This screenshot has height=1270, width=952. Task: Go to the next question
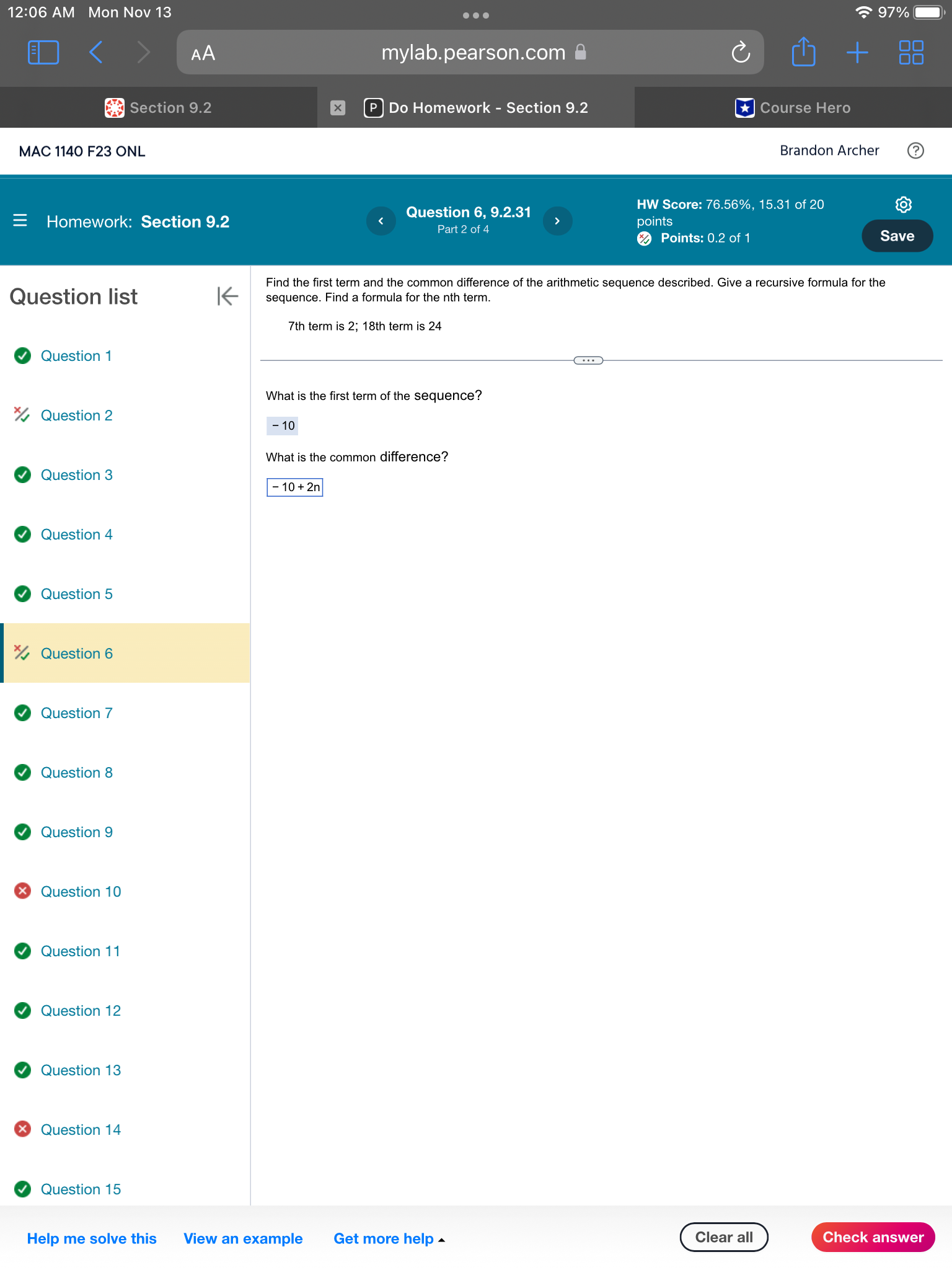click(x=557, y=221)
